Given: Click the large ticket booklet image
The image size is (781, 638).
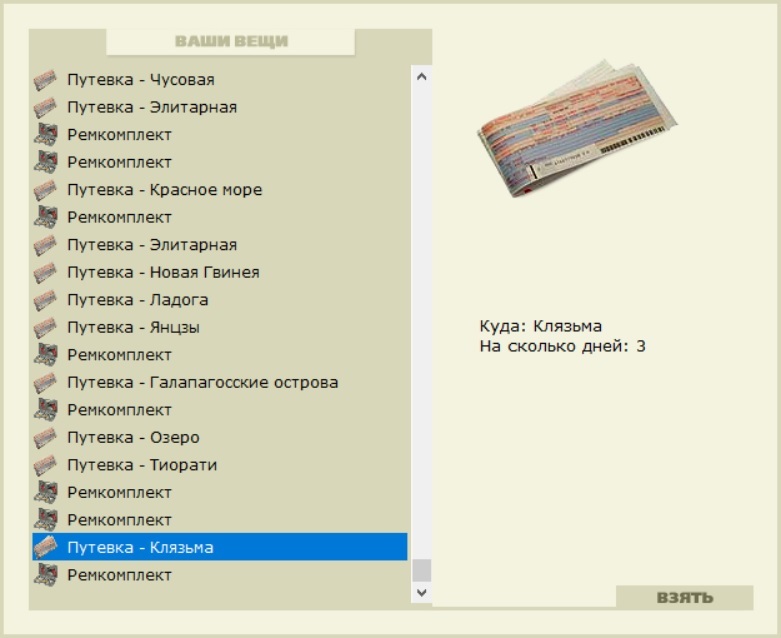Looking at the screenshot, I should tap(577, 128).
